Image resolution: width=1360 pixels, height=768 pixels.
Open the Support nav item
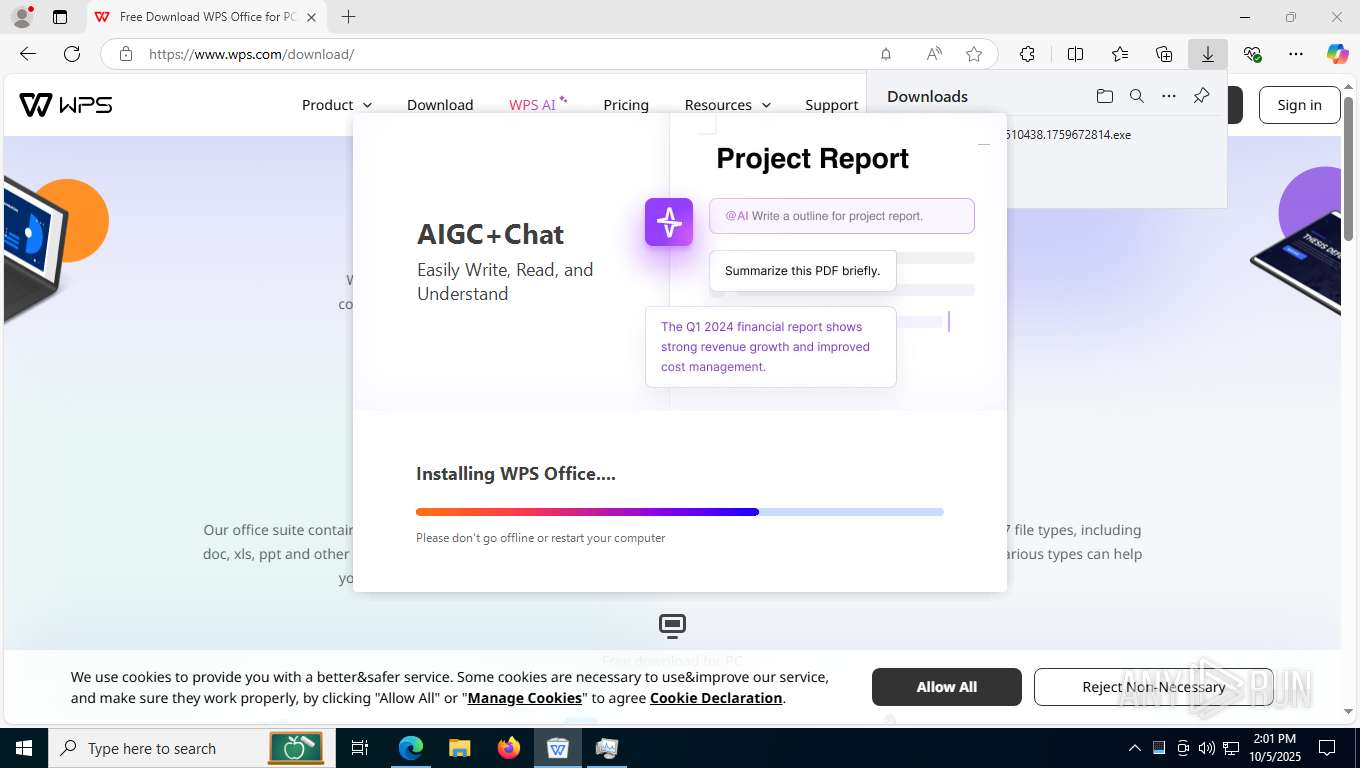(x=832, y=105)
